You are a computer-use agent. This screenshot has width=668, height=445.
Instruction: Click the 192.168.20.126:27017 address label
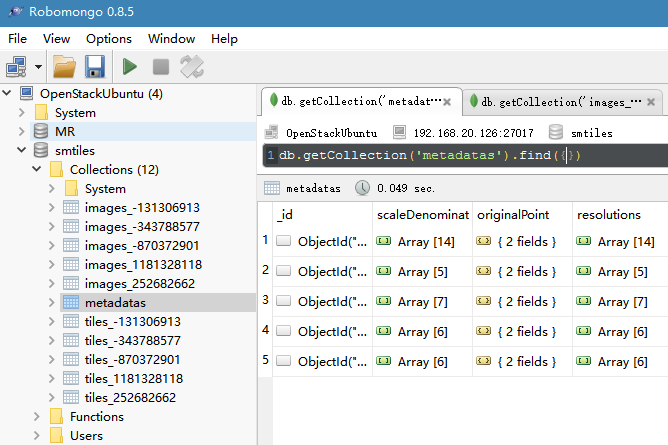coord(473,133)
